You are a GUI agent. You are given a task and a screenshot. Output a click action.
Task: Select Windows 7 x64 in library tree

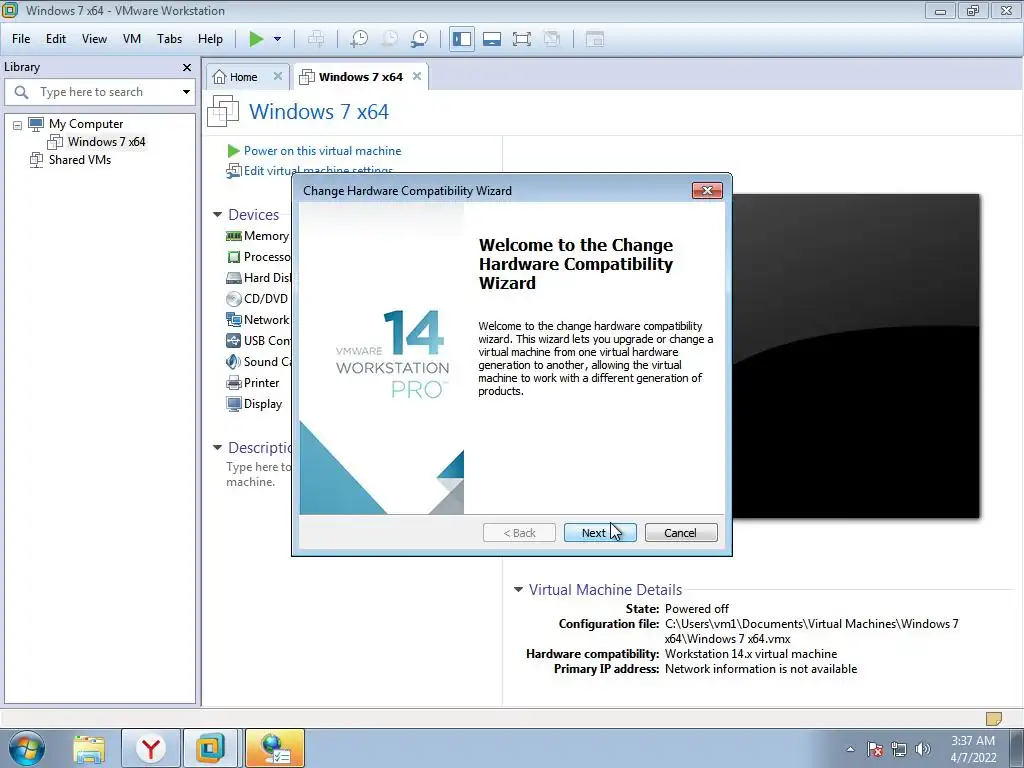[106, 142]
